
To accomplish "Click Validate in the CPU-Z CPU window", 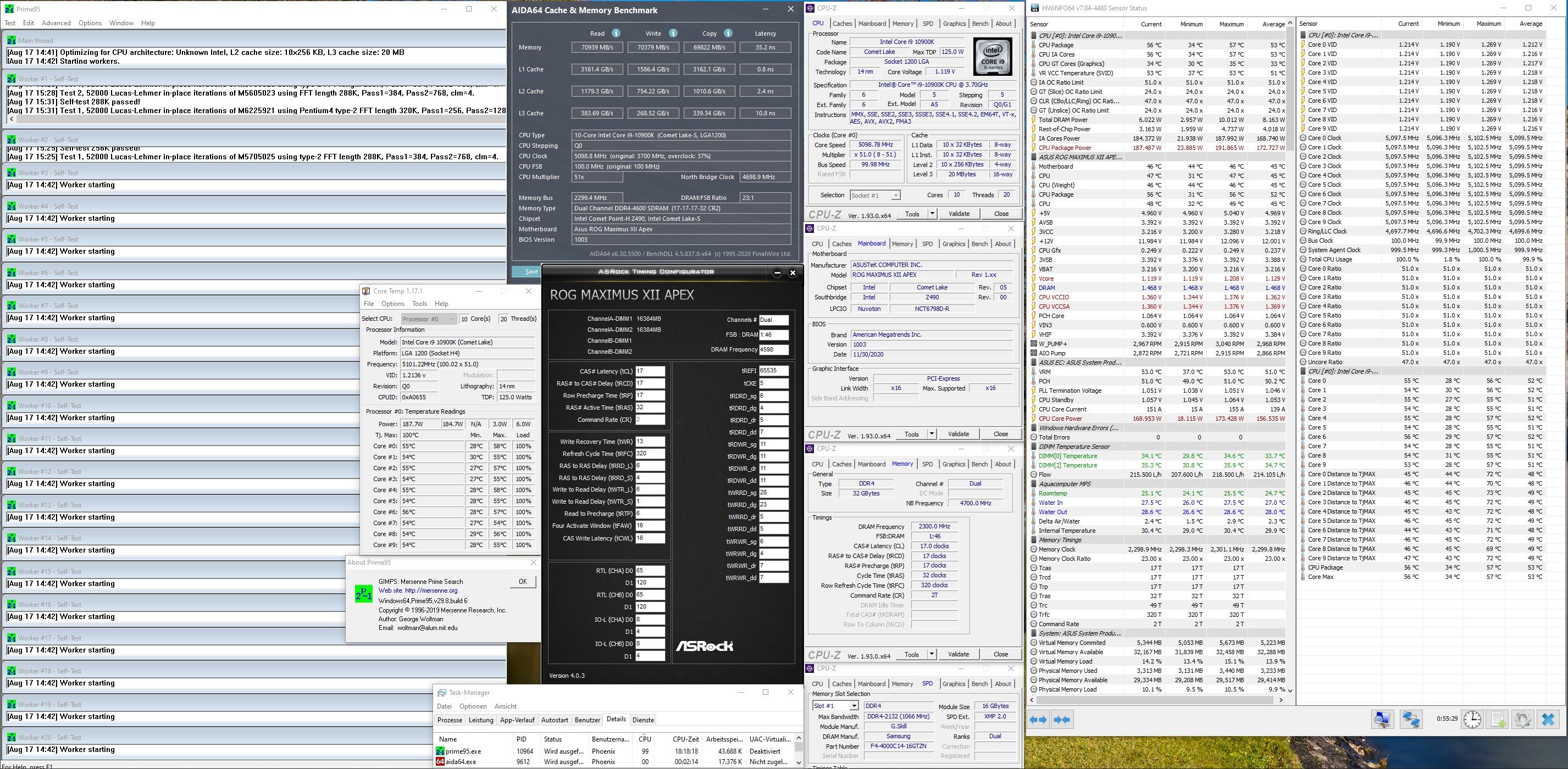I will (x=958, y=214).
